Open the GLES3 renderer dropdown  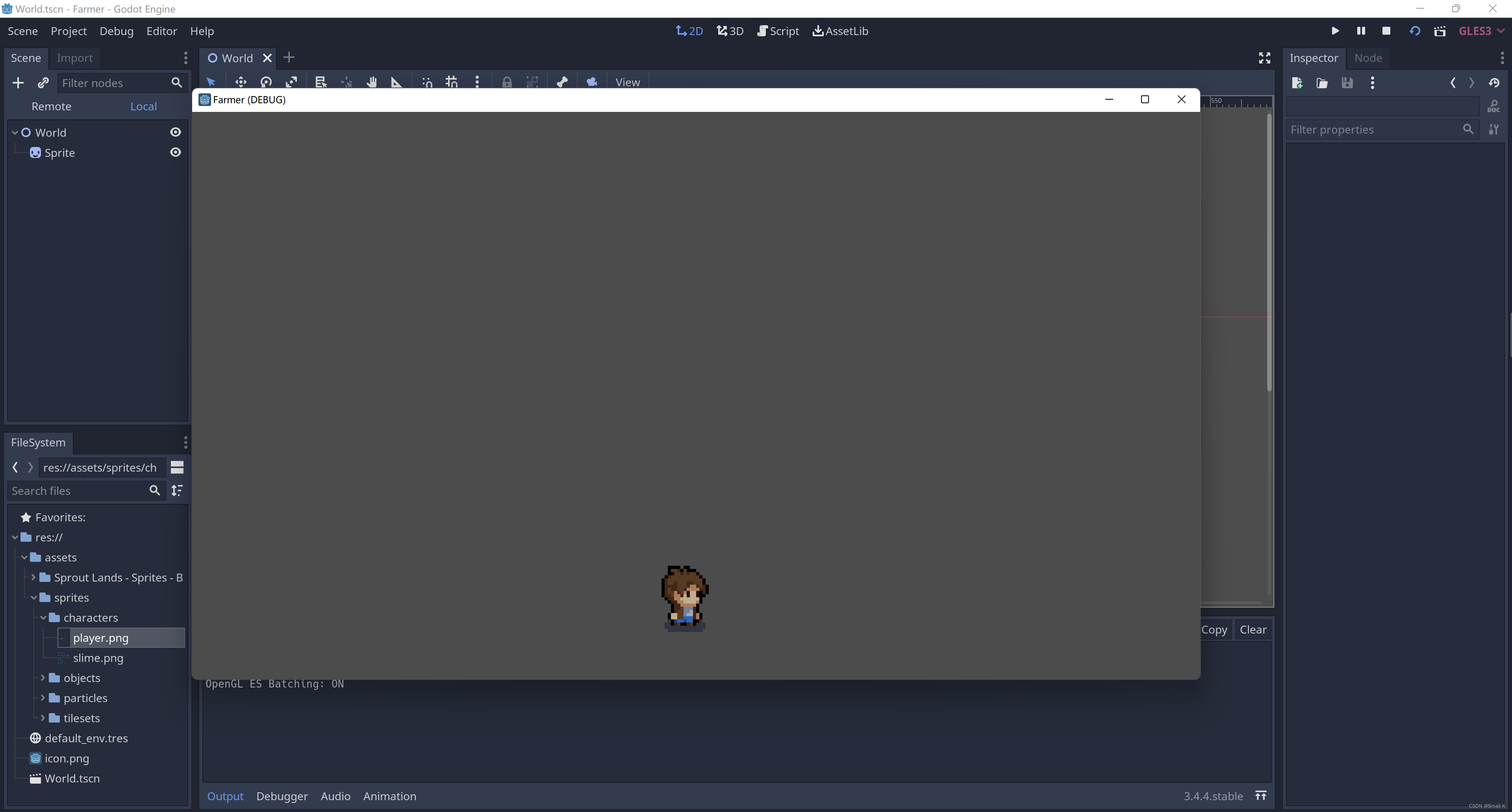pos(1481,31)
